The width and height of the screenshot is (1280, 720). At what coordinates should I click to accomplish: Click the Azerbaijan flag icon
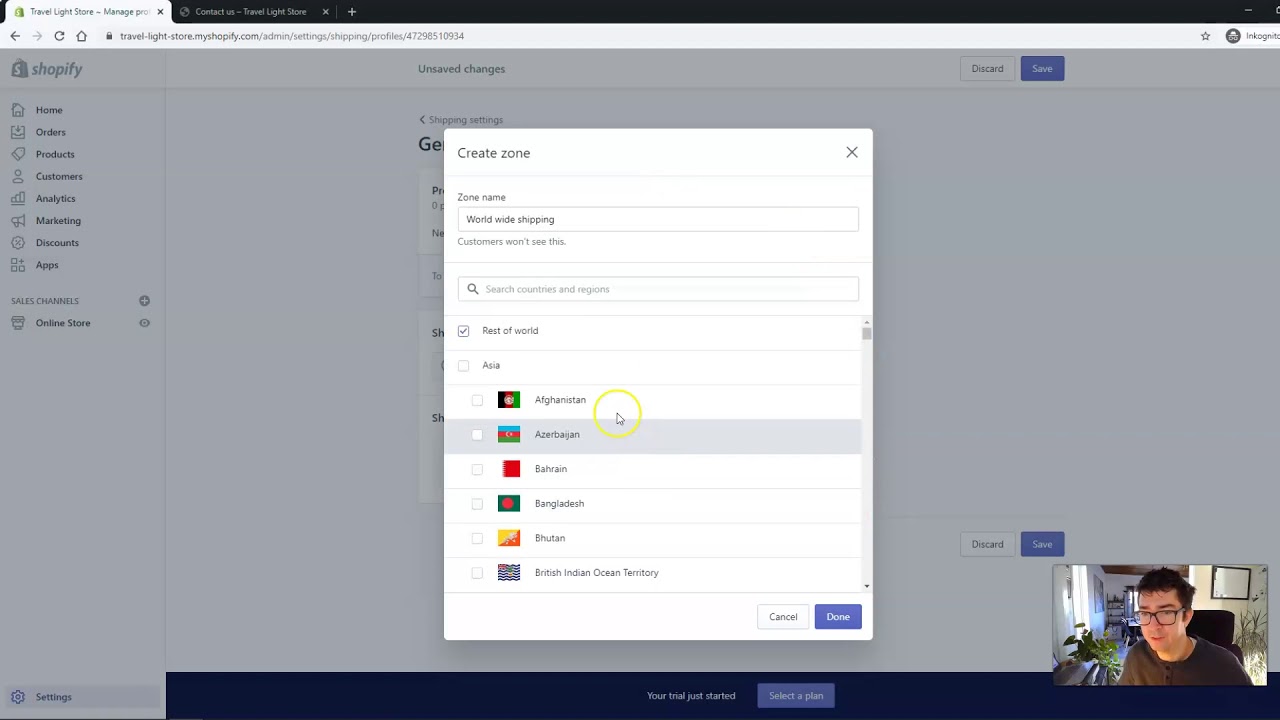click(509, 434)
